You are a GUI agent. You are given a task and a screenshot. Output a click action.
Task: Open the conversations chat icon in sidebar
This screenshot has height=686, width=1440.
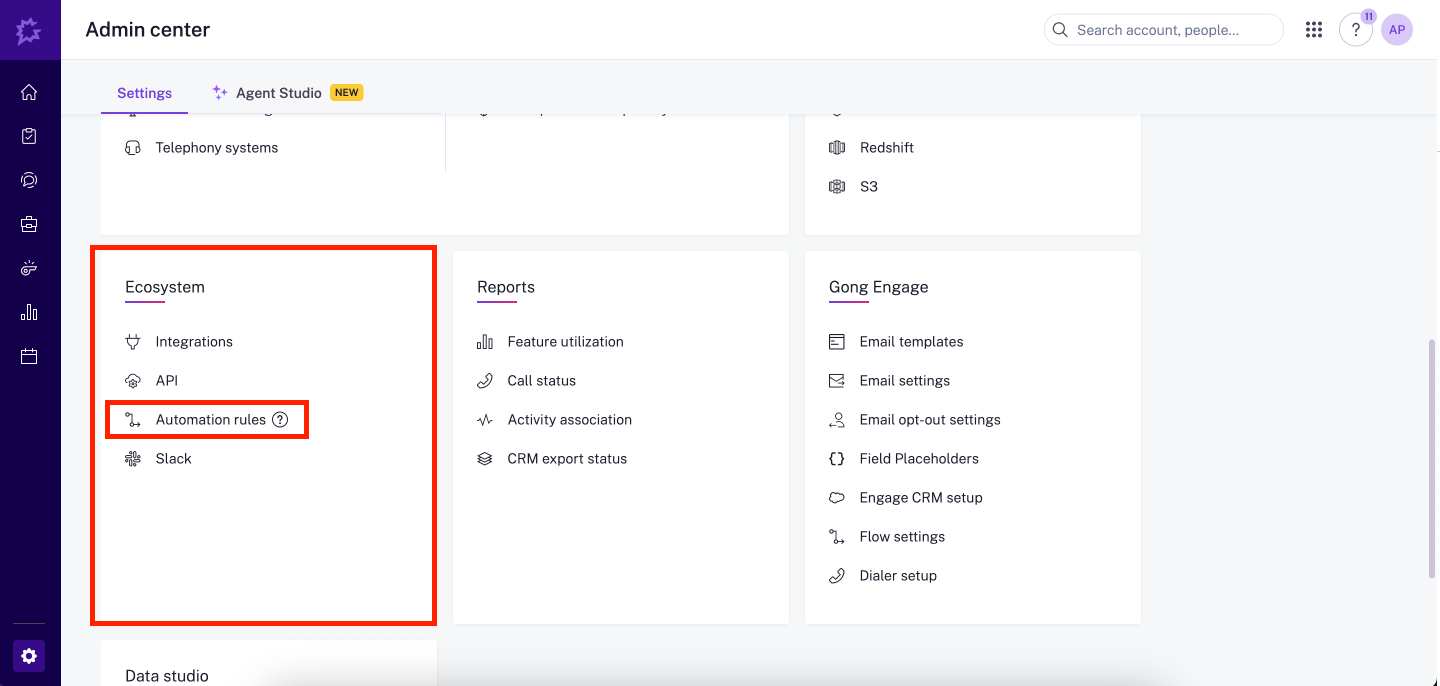(x=29, y=180)
